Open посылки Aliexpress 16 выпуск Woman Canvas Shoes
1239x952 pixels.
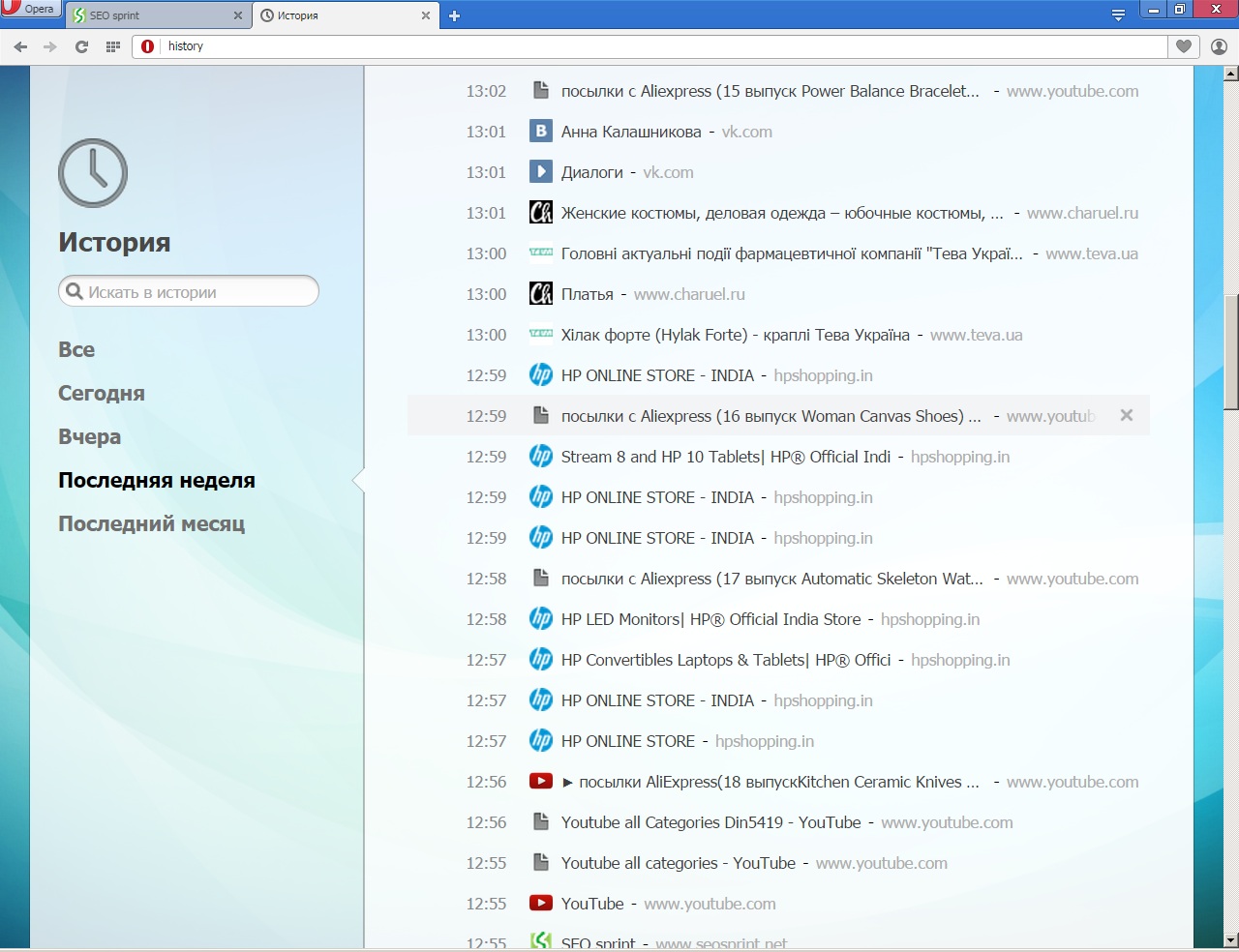click(771, 416)
